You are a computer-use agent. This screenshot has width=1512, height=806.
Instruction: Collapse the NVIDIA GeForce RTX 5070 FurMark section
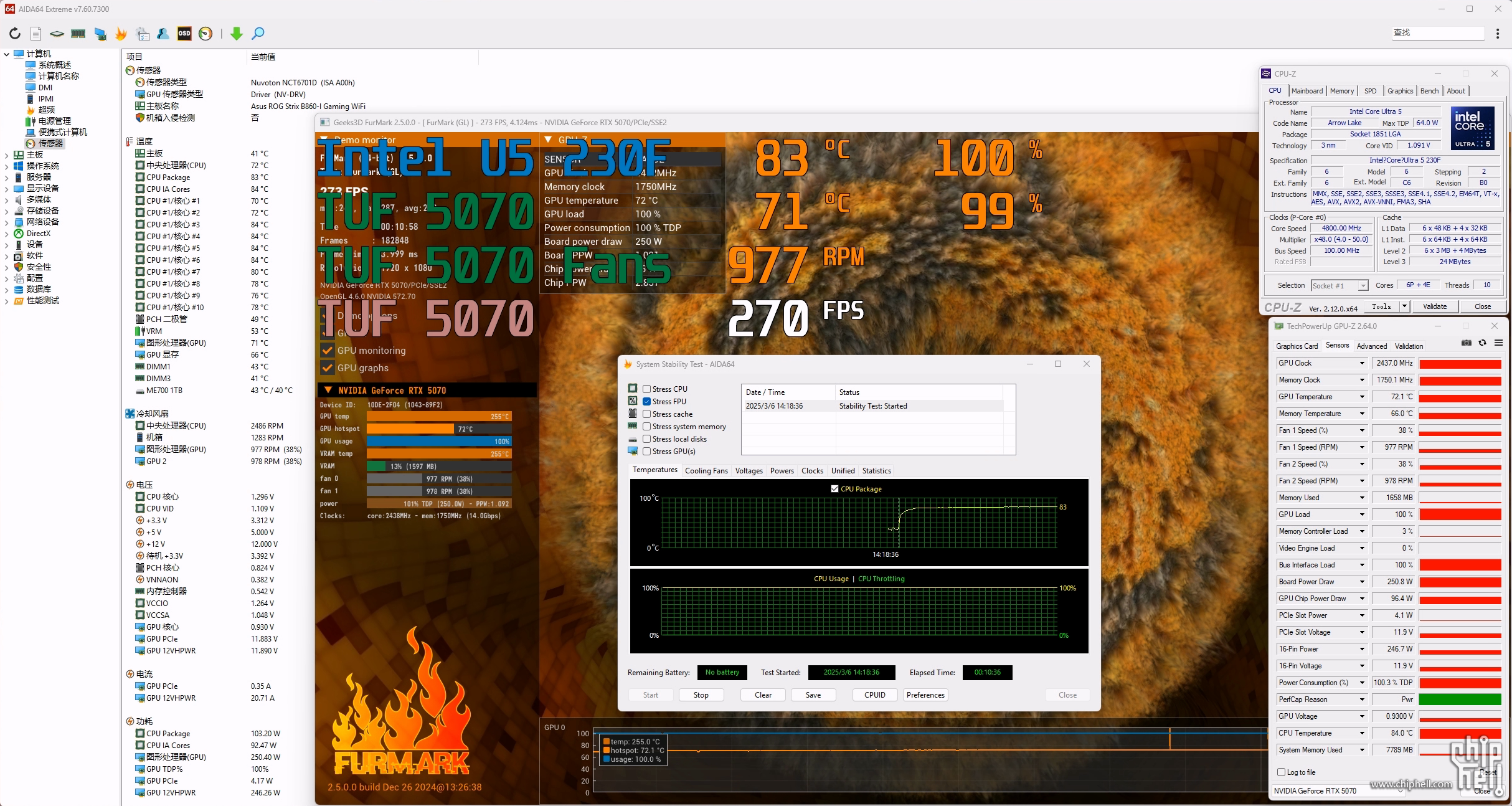(328, 391)
